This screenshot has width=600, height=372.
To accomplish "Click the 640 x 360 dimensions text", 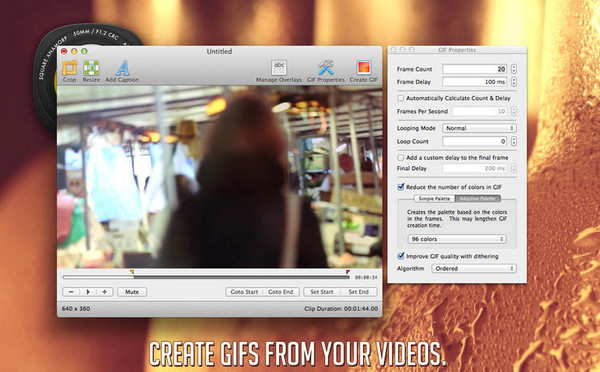I will tap(76, 308).
